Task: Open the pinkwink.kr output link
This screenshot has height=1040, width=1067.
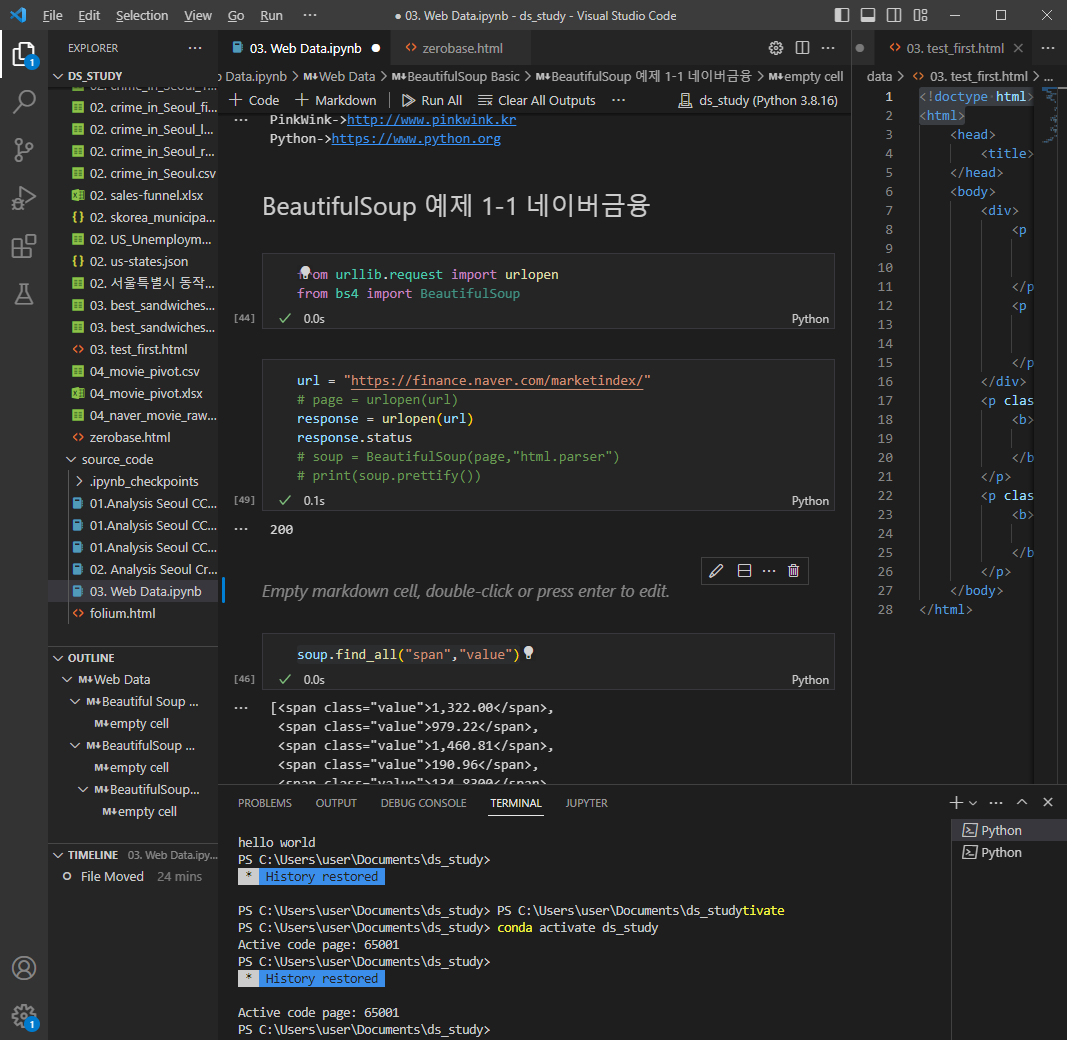Action: click(x=431, y=119)
